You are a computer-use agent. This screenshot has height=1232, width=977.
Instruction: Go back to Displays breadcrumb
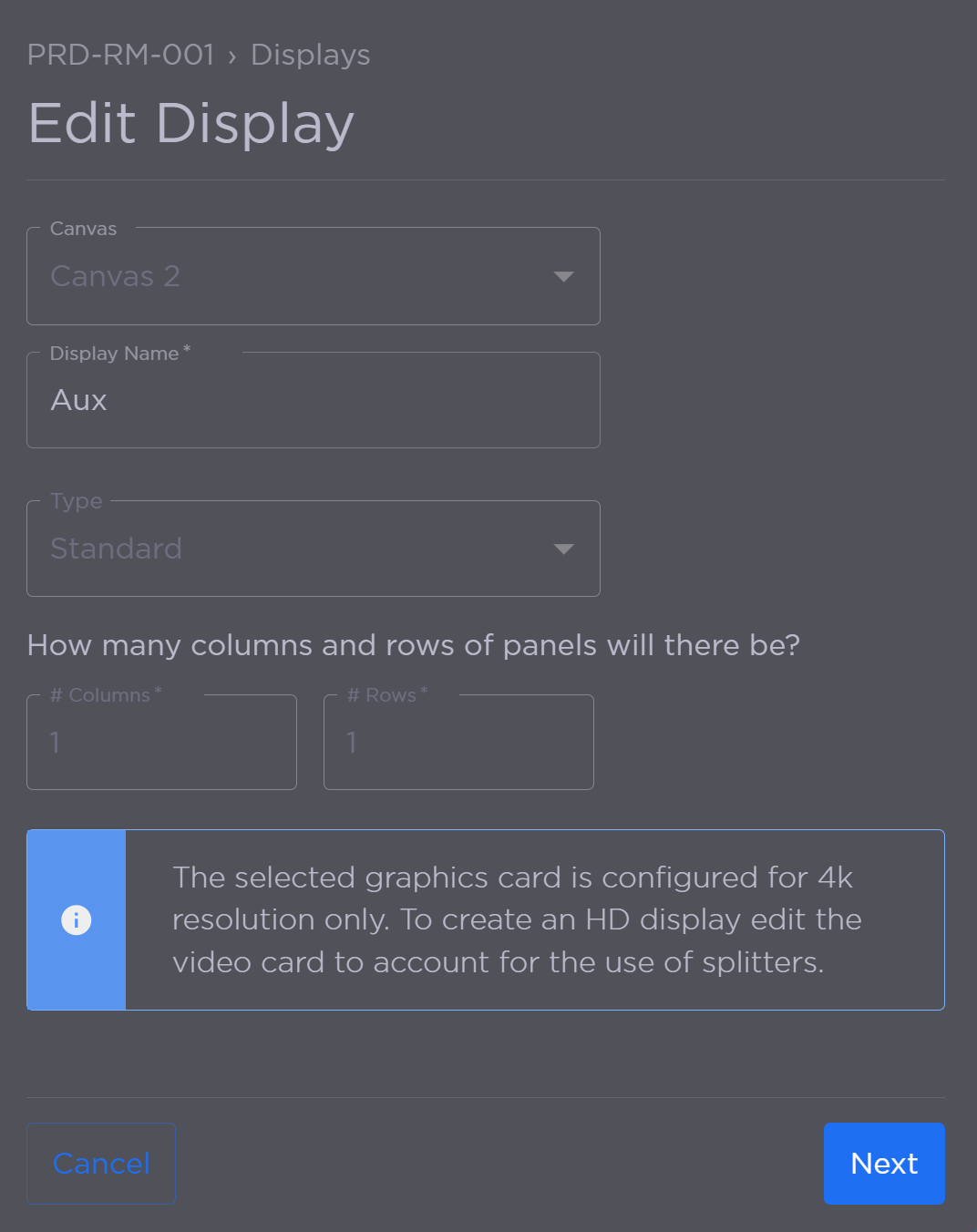tap(310, 55)
